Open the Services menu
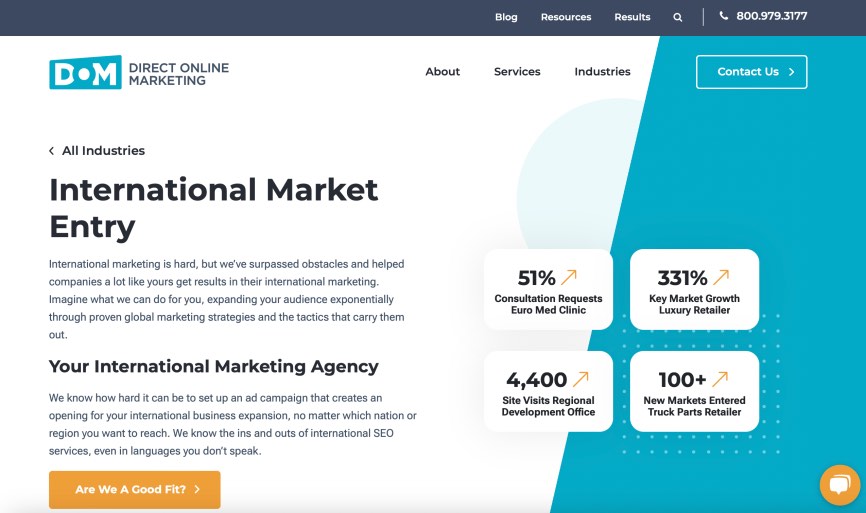This screenshot has height=513, width=866. [517, 71]
